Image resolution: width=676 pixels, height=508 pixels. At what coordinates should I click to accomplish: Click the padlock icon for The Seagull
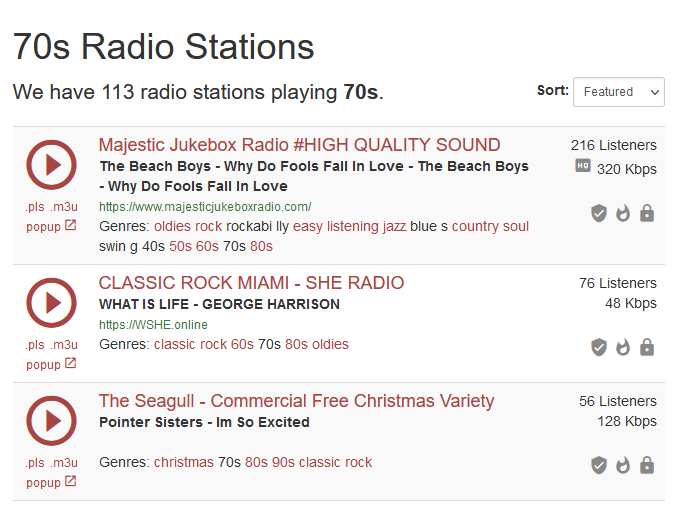[647, 465]
